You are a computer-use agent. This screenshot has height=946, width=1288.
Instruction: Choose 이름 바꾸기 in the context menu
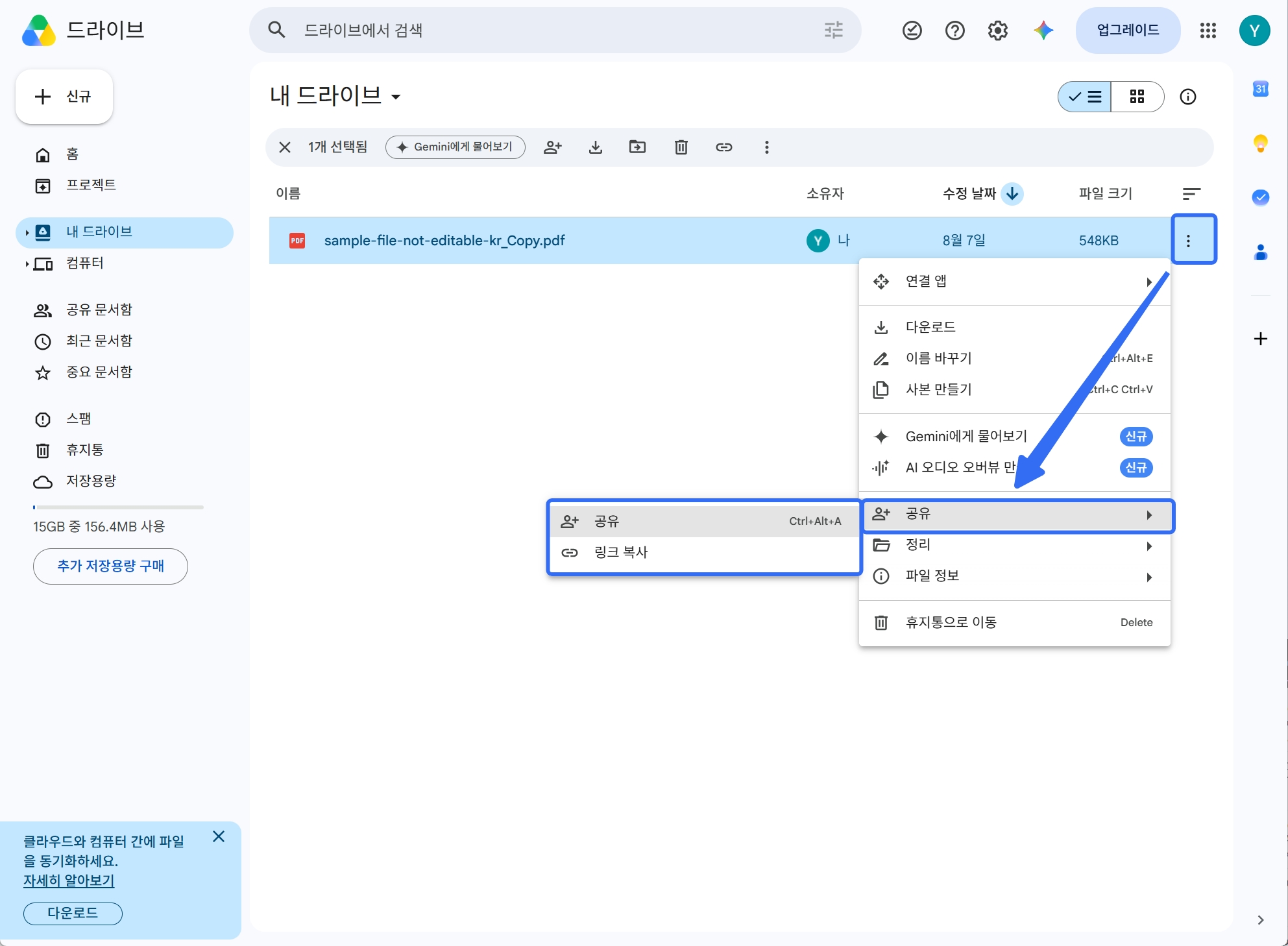click(1014, 358)
